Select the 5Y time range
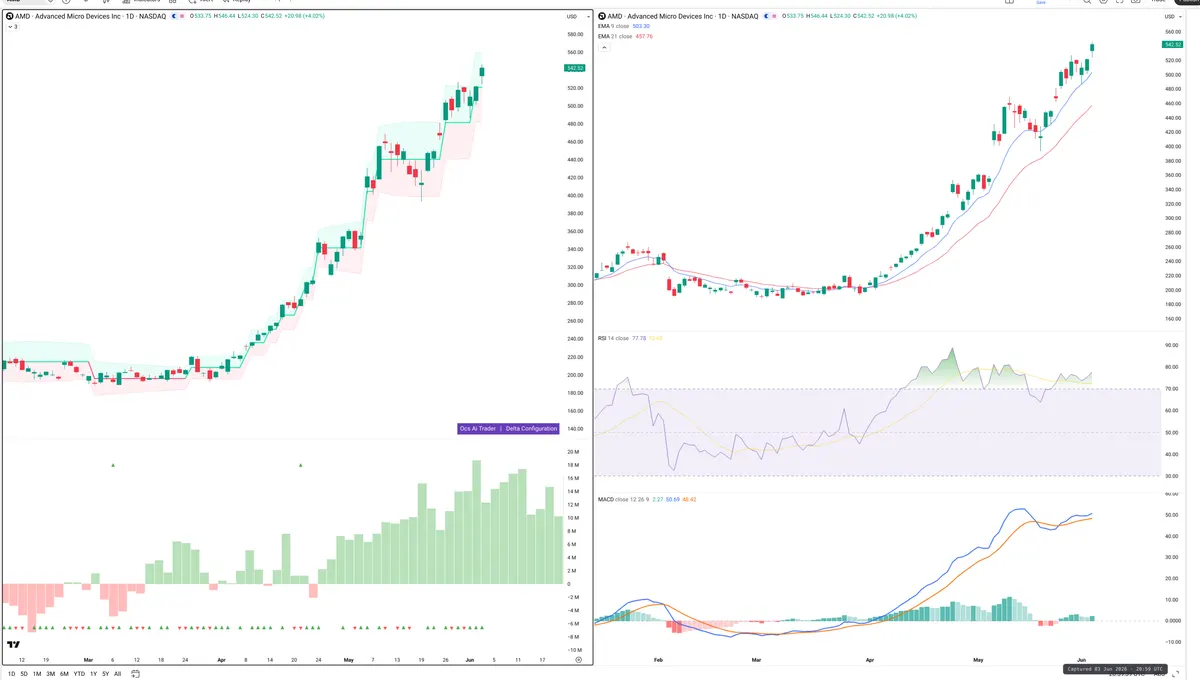The width and height of the screenshot is (1200, 680). (105, 674)
